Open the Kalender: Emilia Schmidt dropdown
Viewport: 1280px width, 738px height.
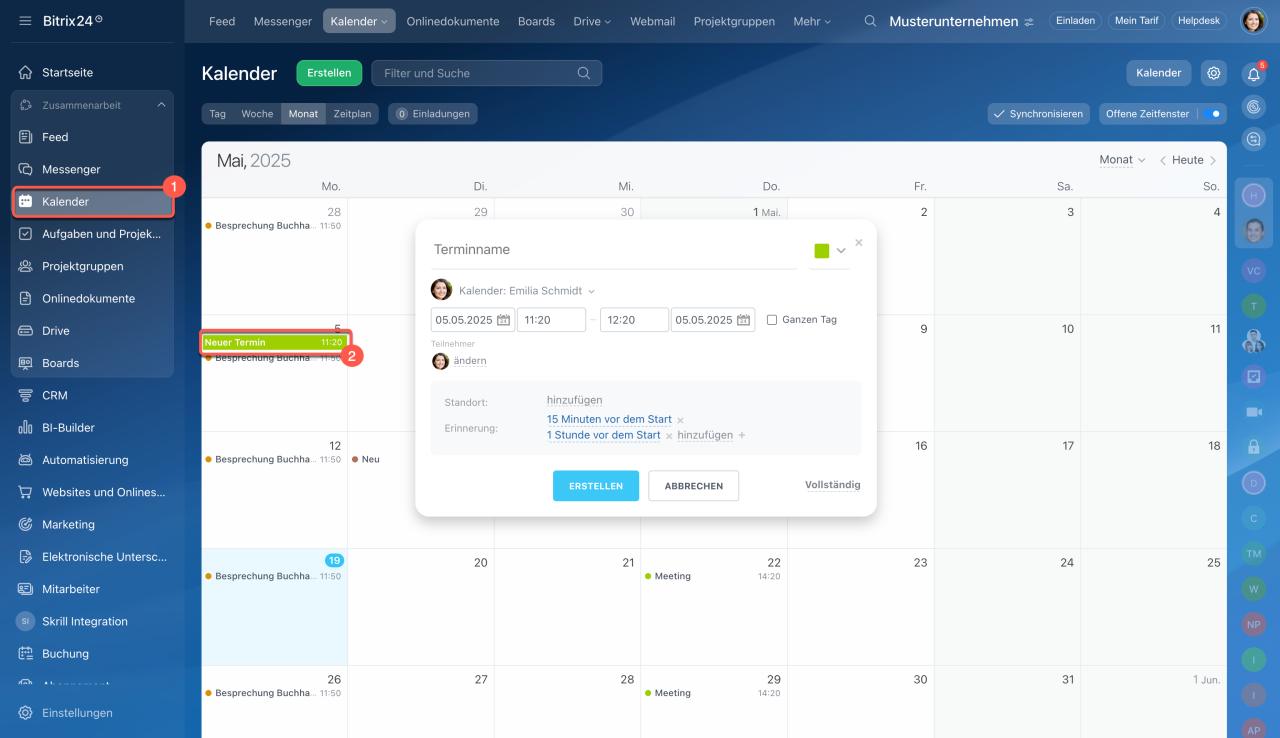pyautogui.click(x=527, y=291)
